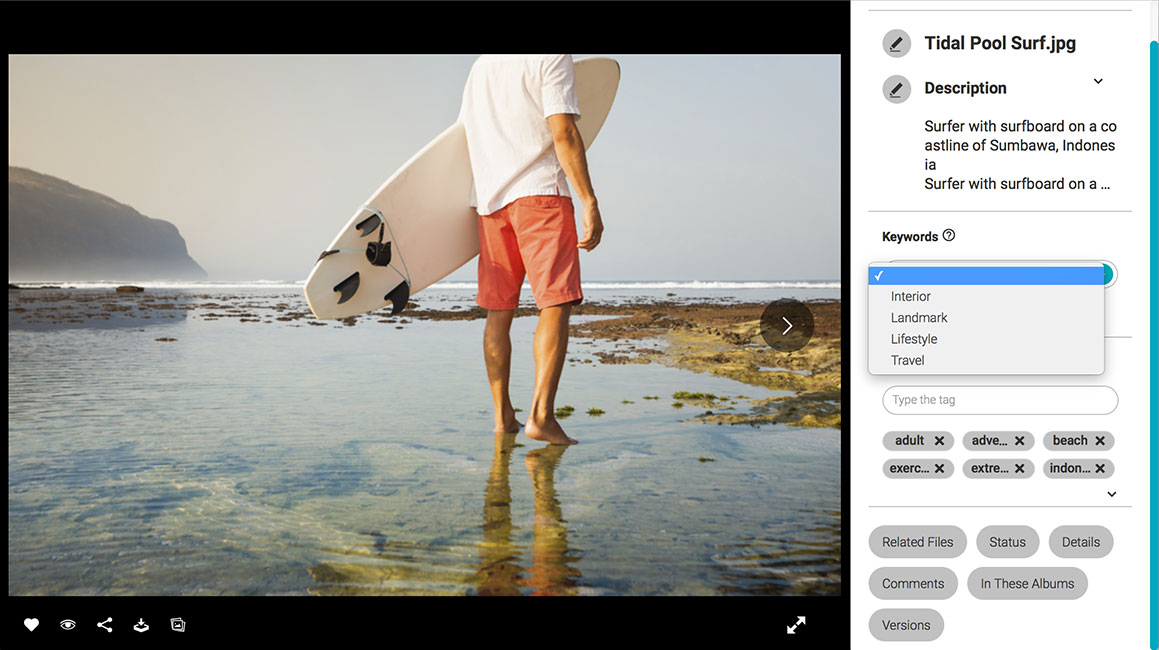1159x650 pixels.
Task: Mark the image as a favorite
Action: point(31,624)
